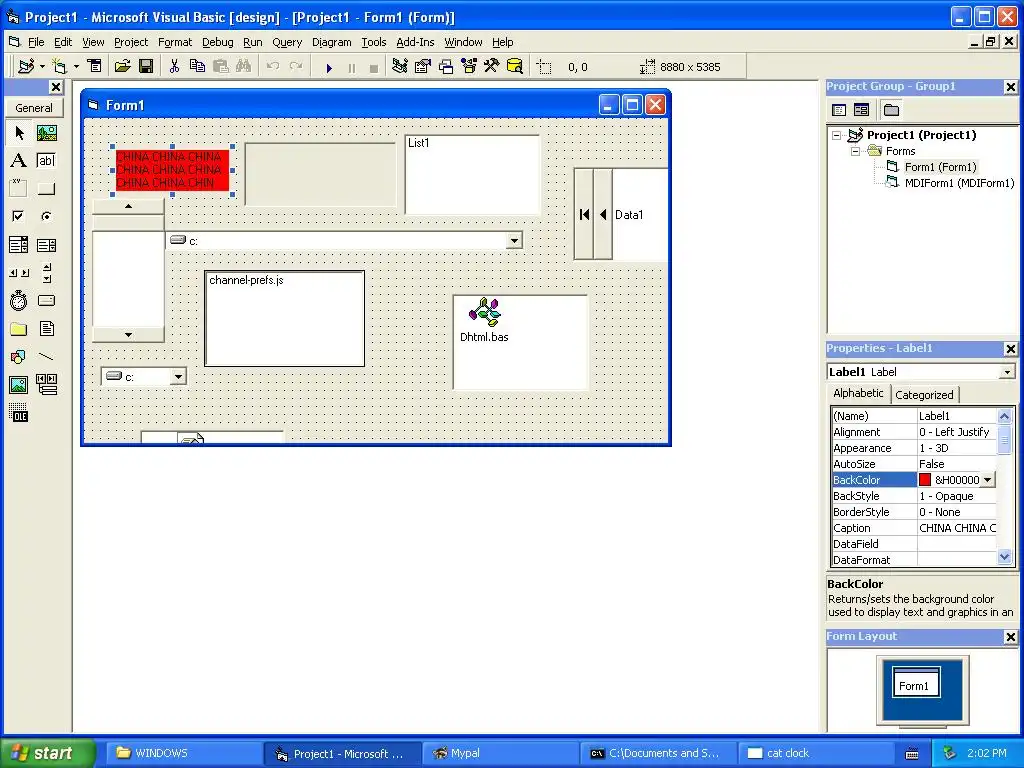Screen dimensions: 1024x768
Task: Open the Properties Window toolbar icon
Action: click(x=423, y=67)
